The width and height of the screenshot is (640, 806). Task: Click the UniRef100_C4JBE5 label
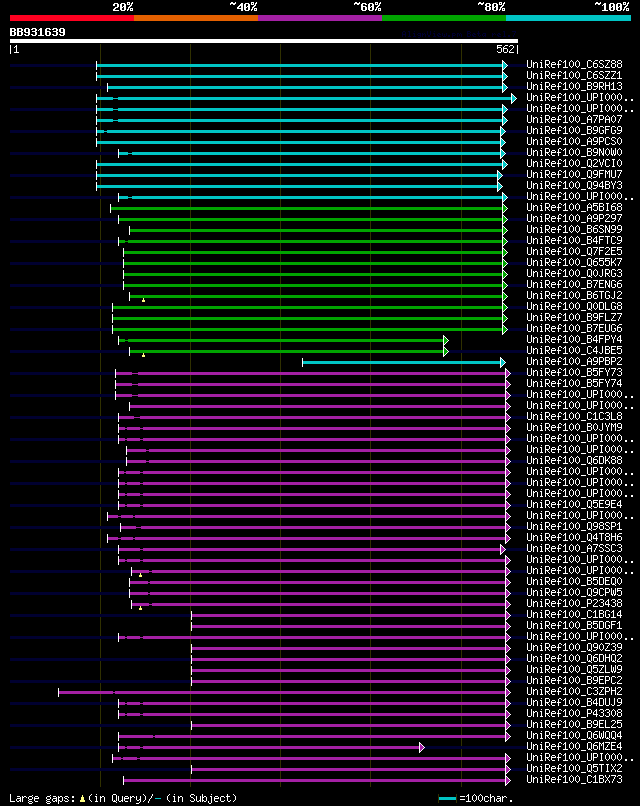click(574, 350)
